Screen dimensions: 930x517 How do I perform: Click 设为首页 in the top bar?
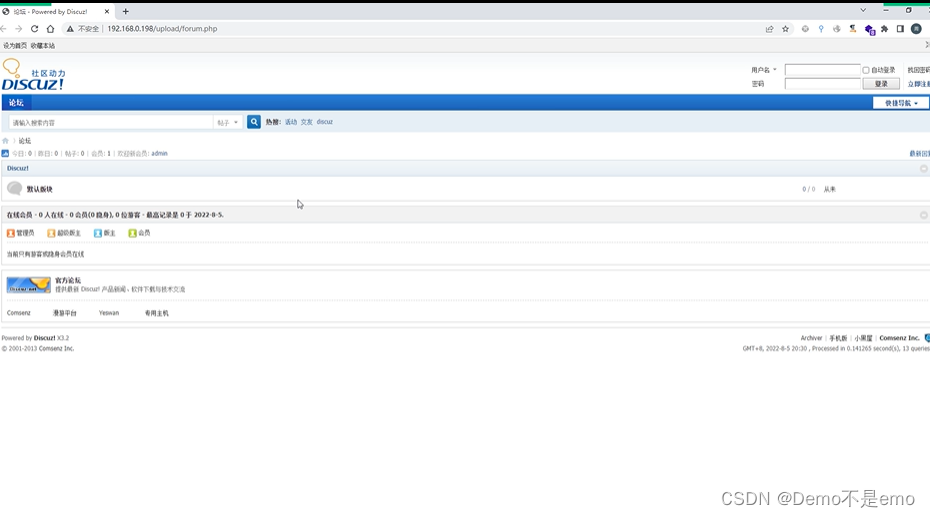tap(15, 46)
